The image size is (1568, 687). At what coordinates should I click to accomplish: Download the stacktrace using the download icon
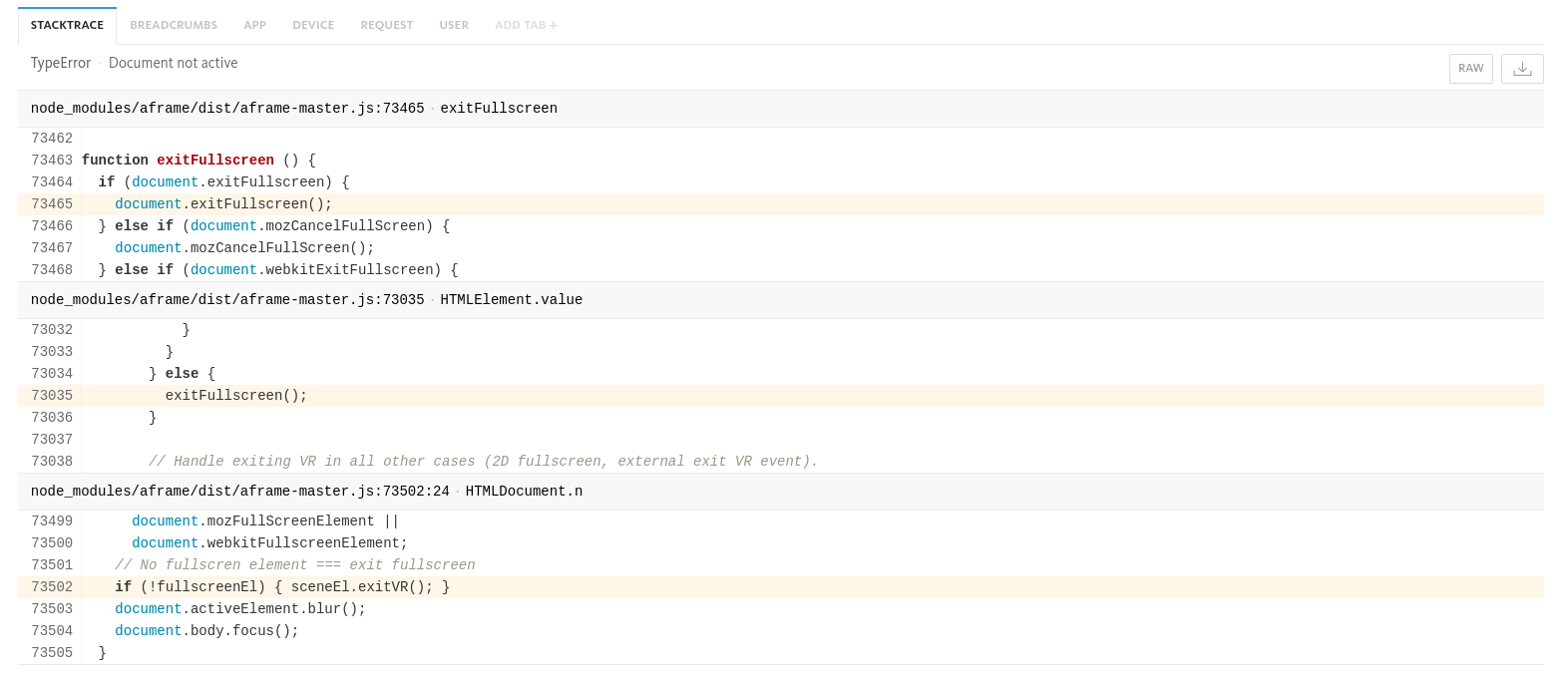1522,69
